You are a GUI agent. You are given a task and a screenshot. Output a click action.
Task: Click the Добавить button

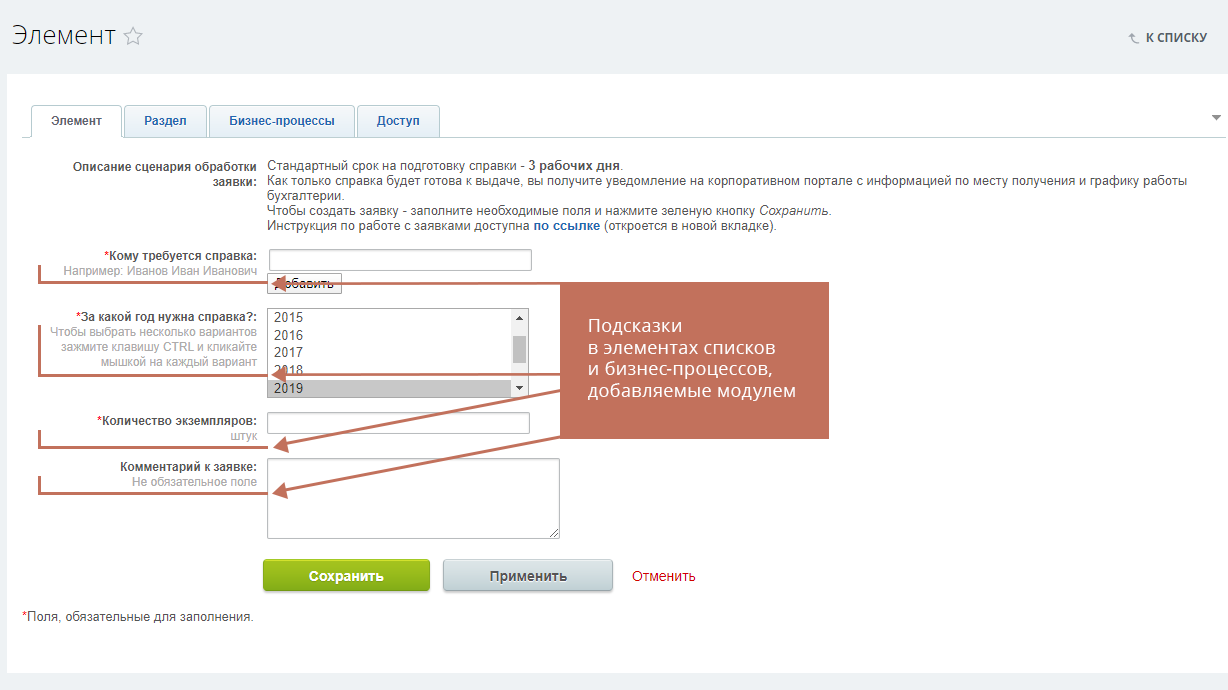pos(305,284)
